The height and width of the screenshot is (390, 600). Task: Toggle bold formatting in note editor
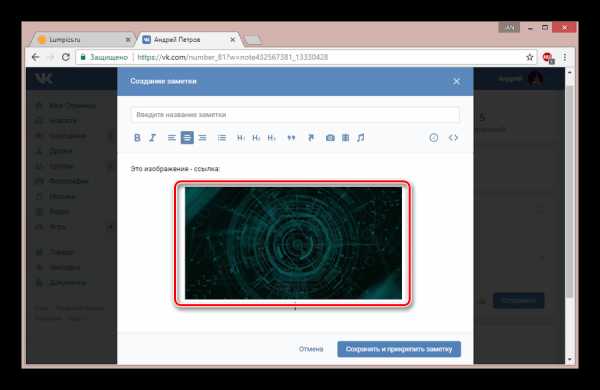tap(137, 138)
